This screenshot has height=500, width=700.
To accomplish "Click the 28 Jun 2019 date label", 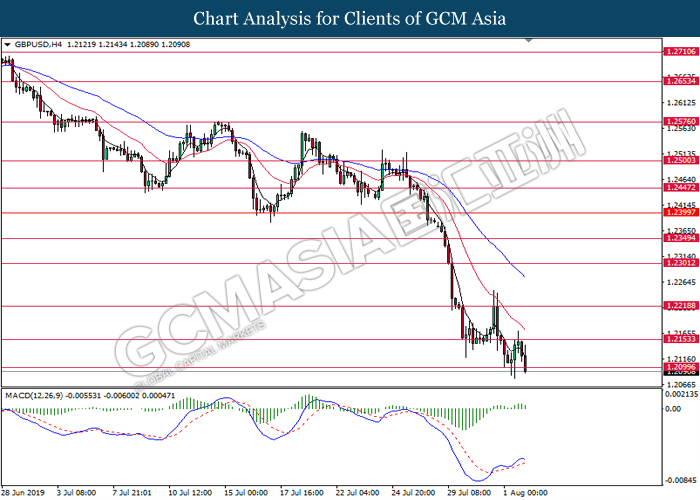I will (x=24, y=492).
